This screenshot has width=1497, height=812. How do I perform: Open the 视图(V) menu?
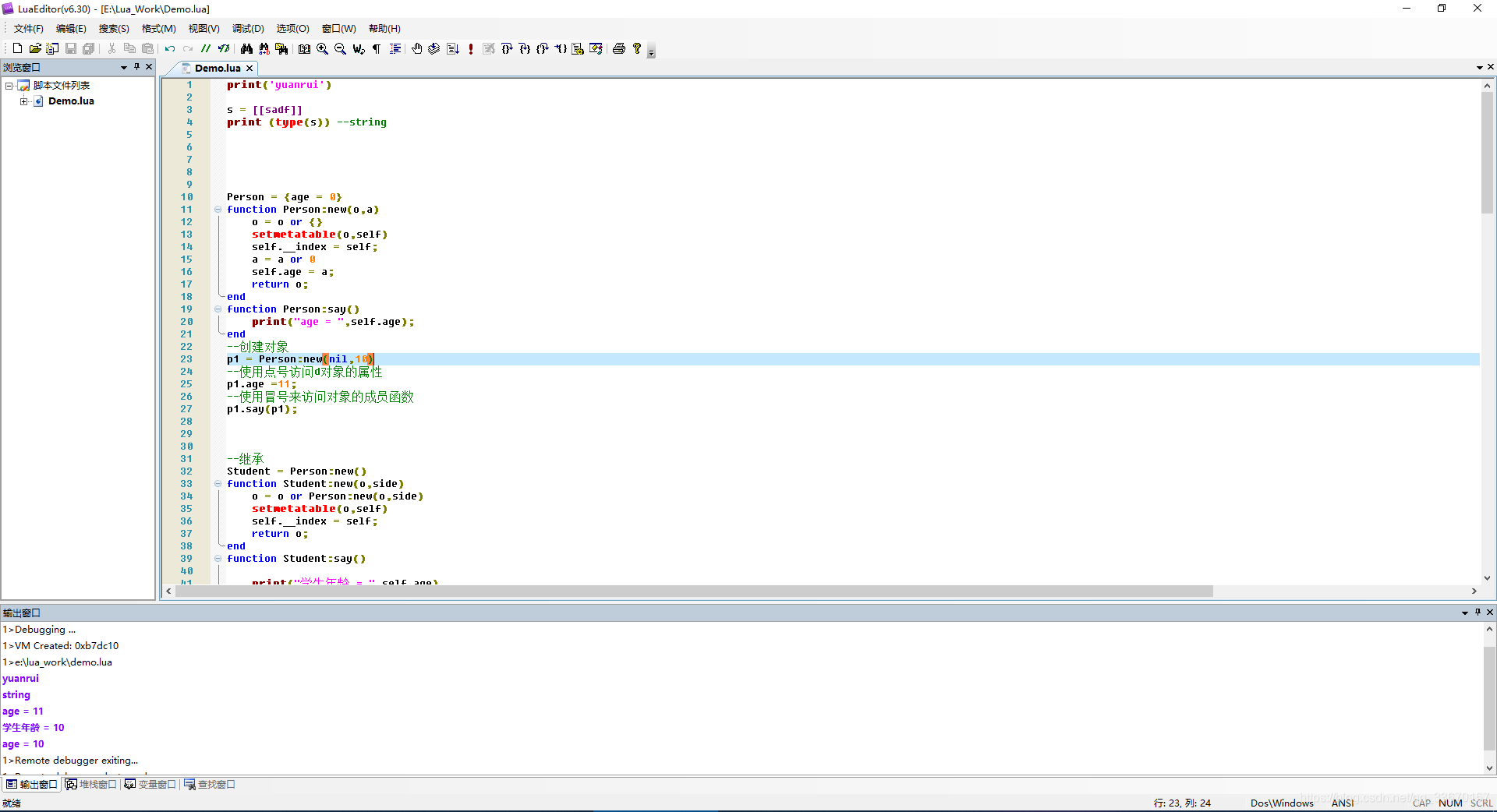click(x=204, y=29)
